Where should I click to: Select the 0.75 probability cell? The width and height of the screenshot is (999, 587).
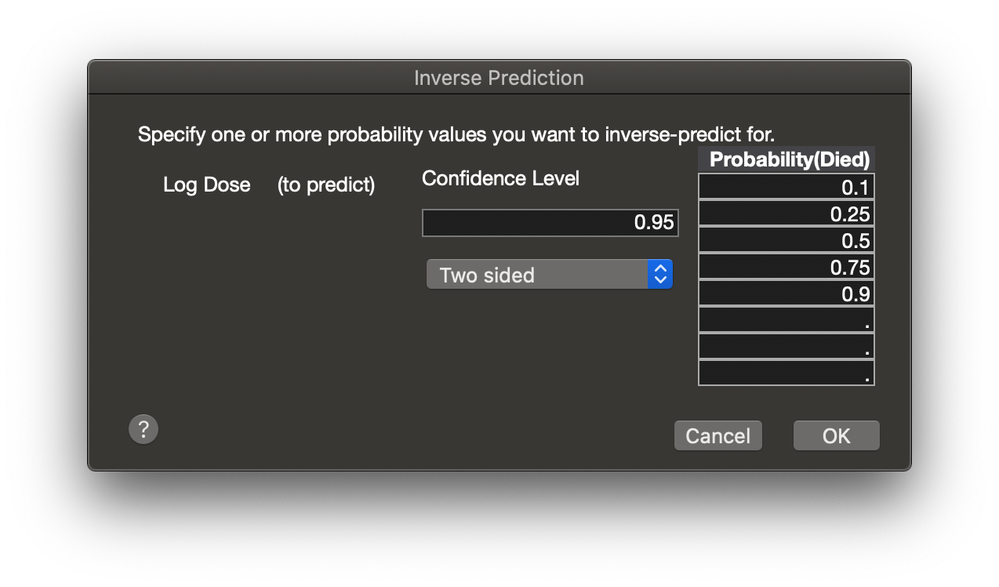(786, 267)
